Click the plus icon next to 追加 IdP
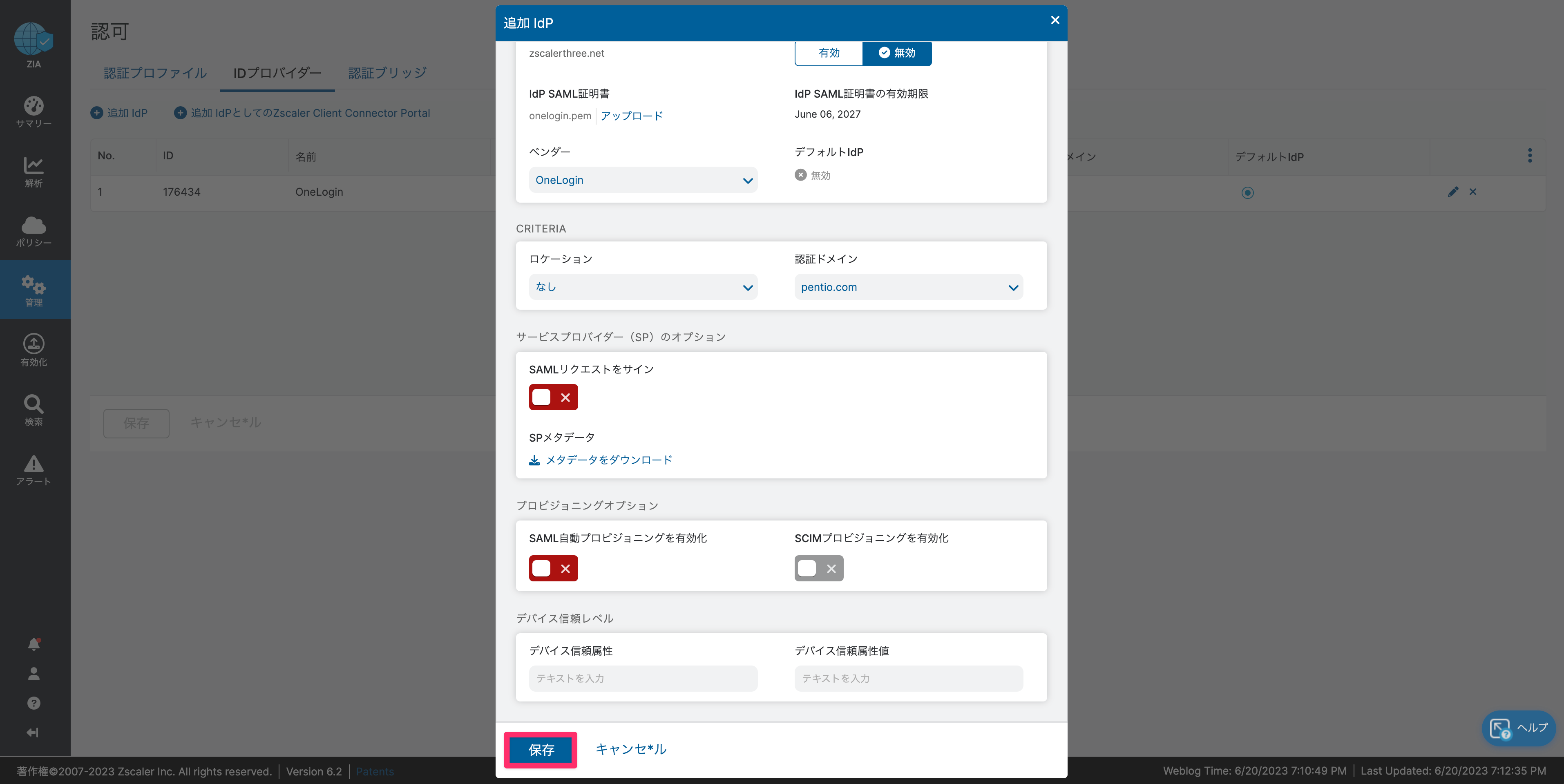Image resolution: width=1564 pixels, height=784 pixels. [x=96, y=113]
